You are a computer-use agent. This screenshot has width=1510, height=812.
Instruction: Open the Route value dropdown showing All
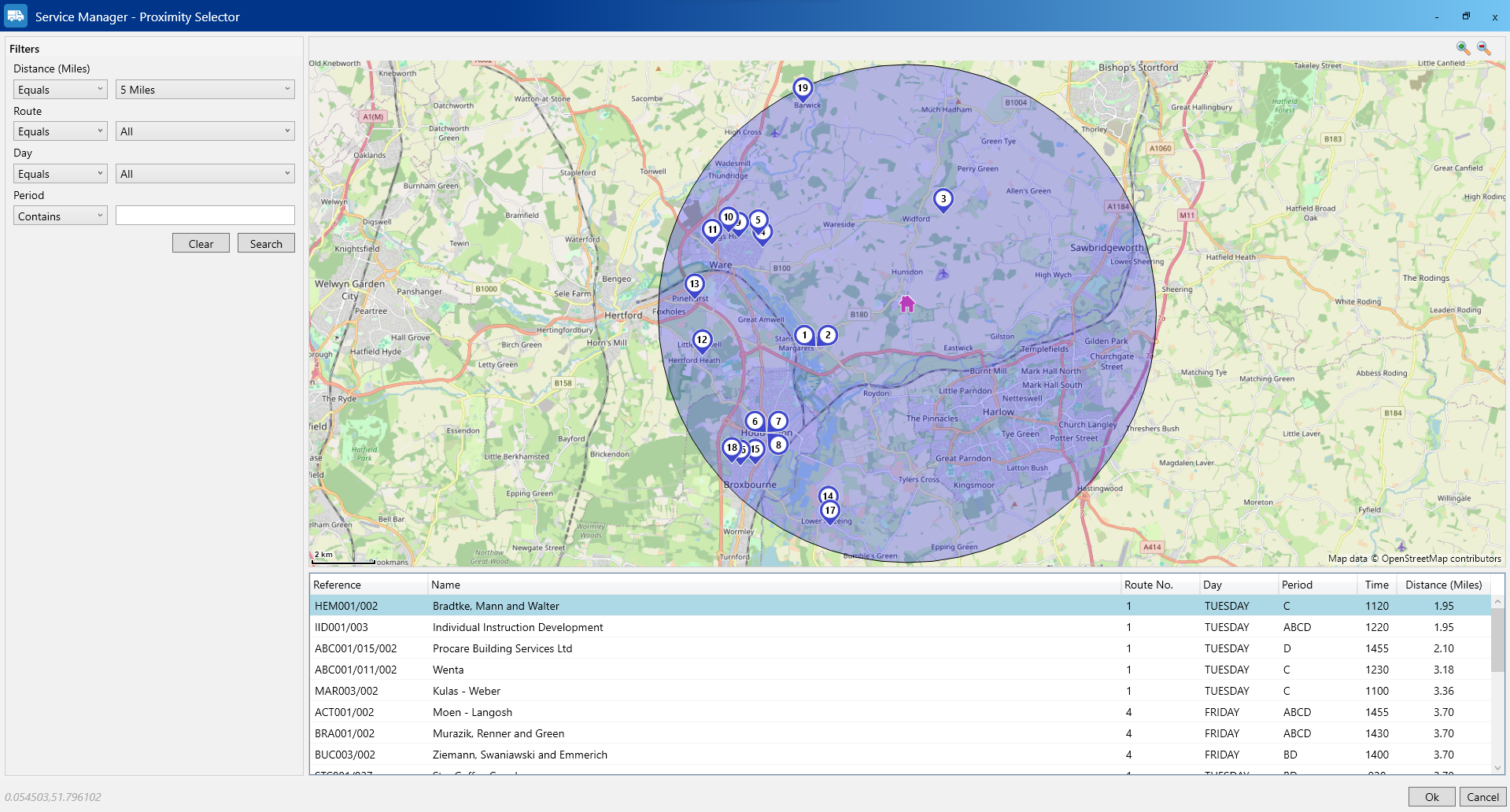[205, 131]
